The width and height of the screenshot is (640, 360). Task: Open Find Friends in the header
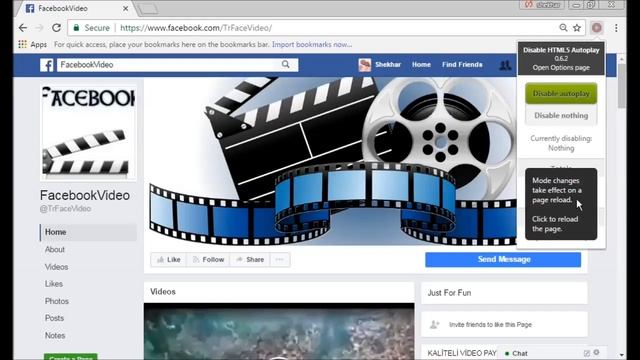pyautogui.click(x=462, y=64)
